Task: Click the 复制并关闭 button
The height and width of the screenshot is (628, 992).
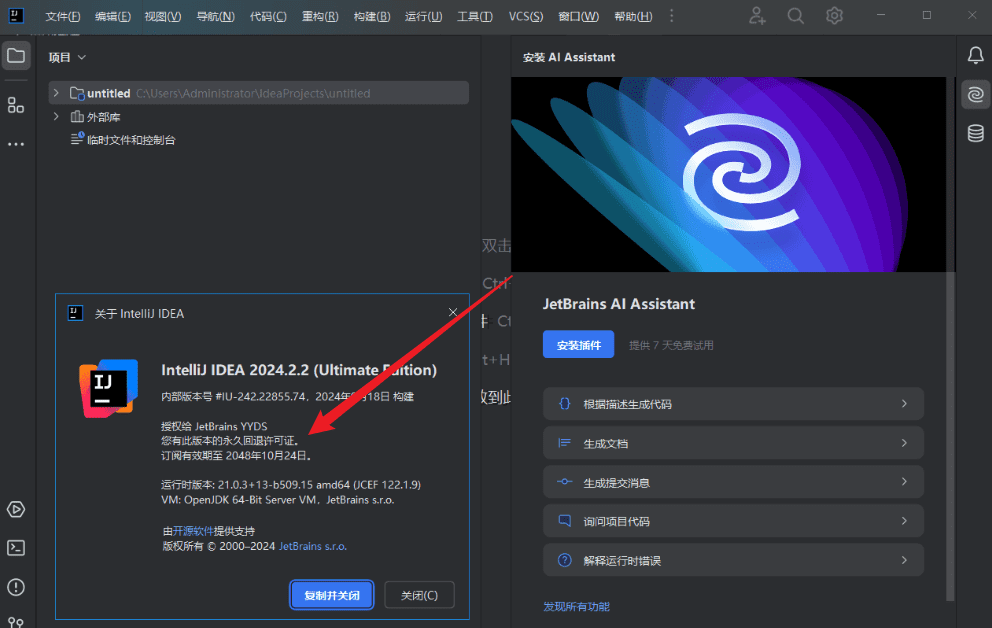Action: tap(332, 595)
